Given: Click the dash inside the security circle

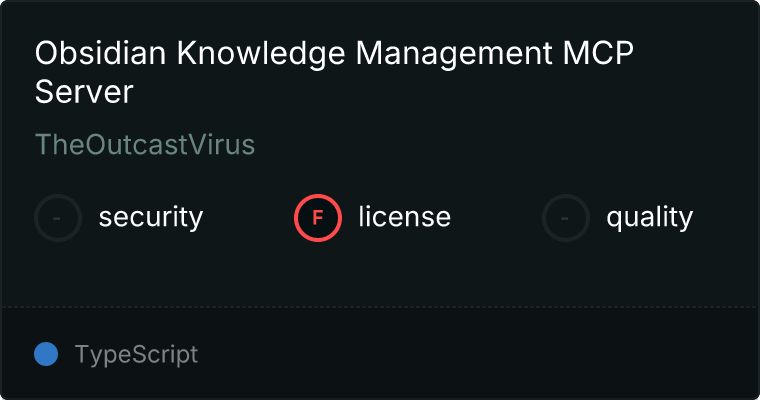Looking at the screenshot, I should pos(58,217).
